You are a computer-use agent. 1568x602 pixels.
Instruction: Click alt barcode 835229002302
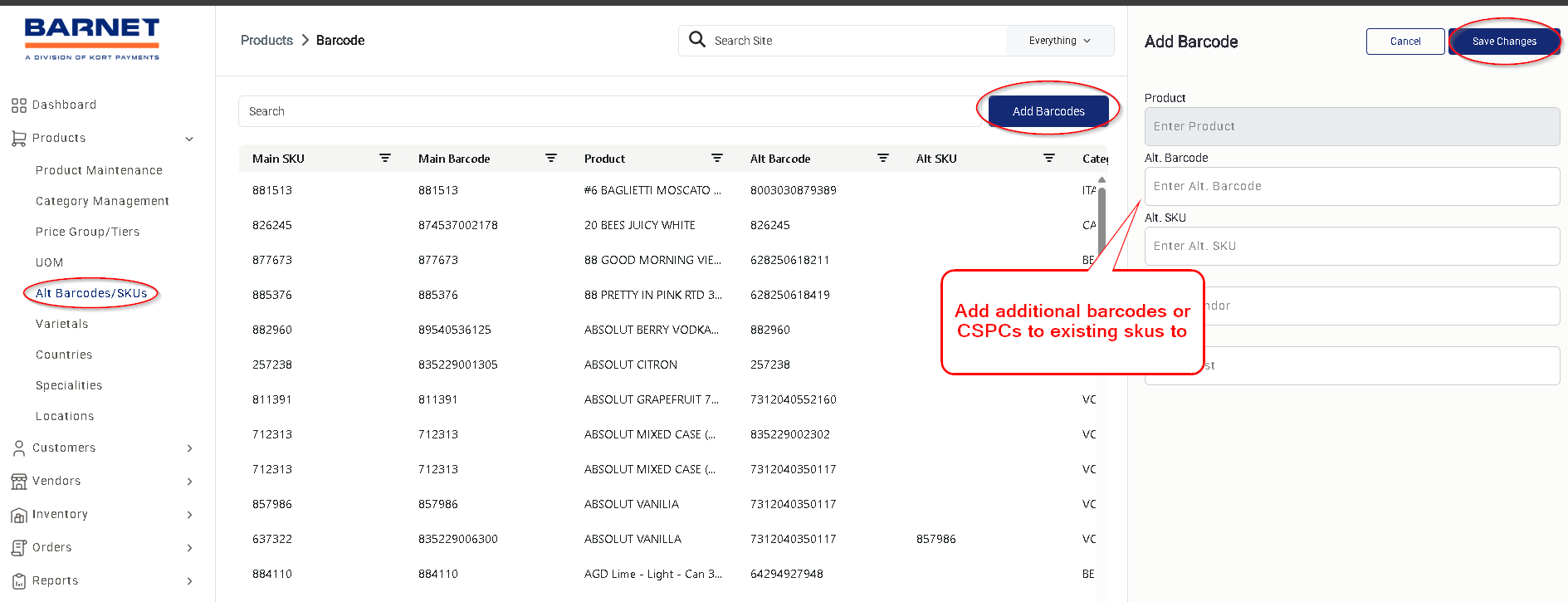[790, 434]
